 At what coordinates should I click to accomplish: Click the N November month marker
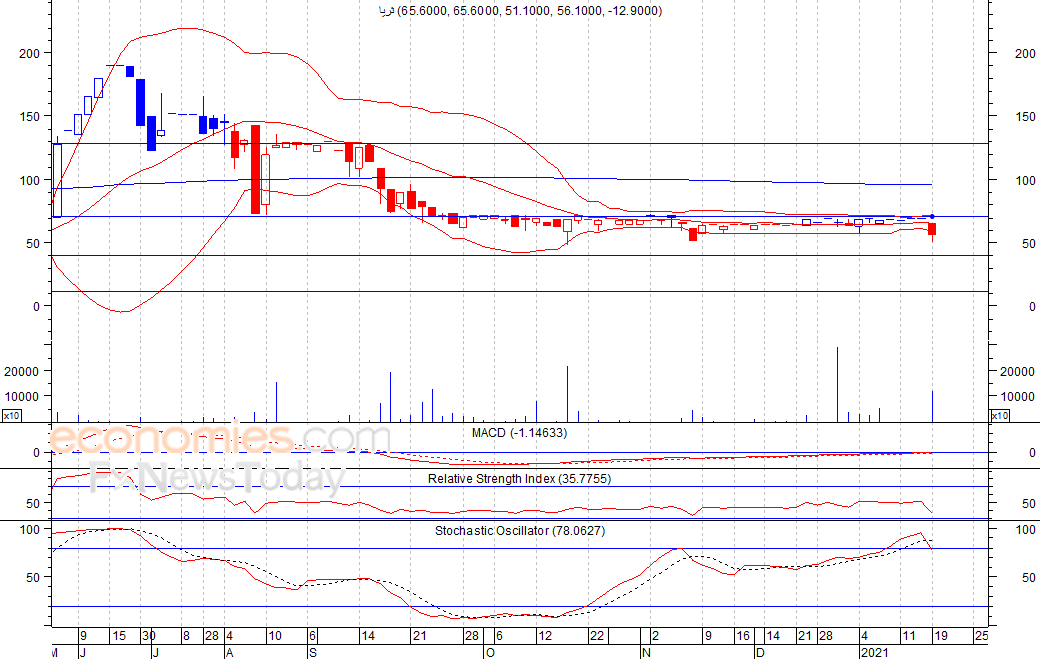645,652
